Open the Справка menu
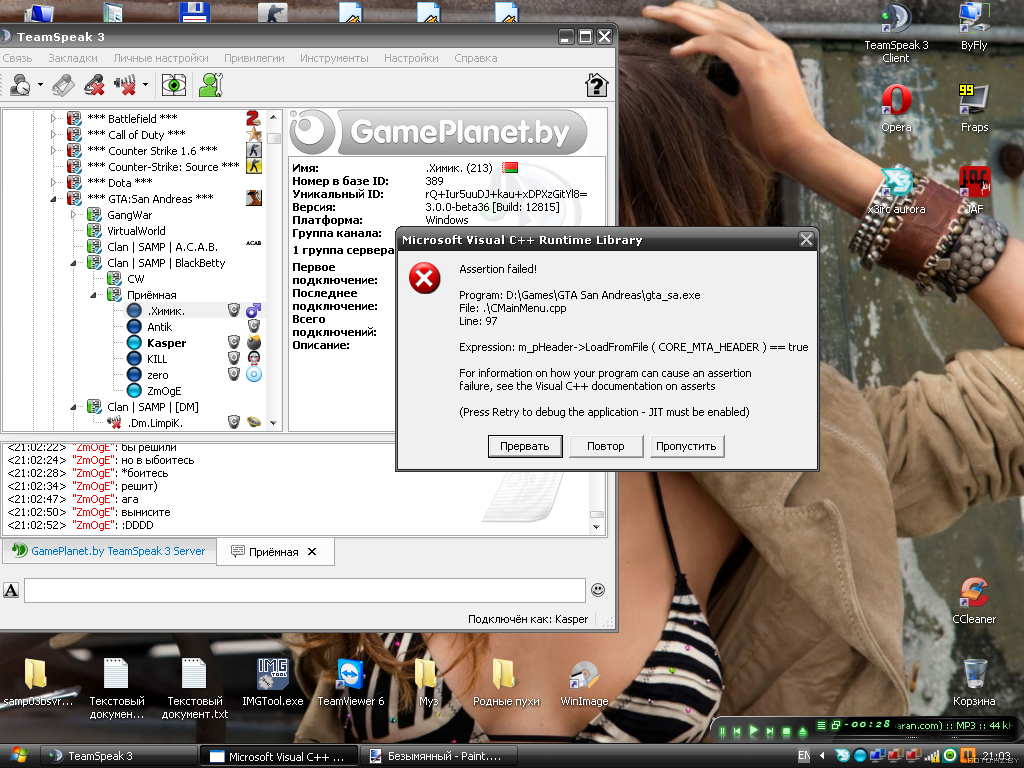1024x768 pixels. (x=475, y=58)
